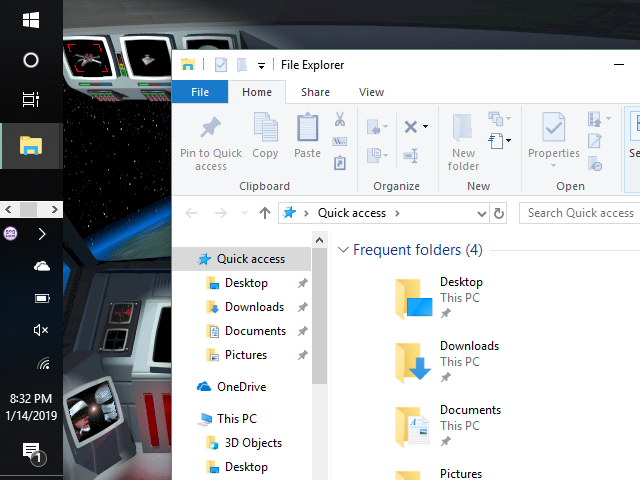Image resolution: width=640 pixels, height=480 pixels.
Task: Click the Back navigation arrow
Action: point(191,213)
